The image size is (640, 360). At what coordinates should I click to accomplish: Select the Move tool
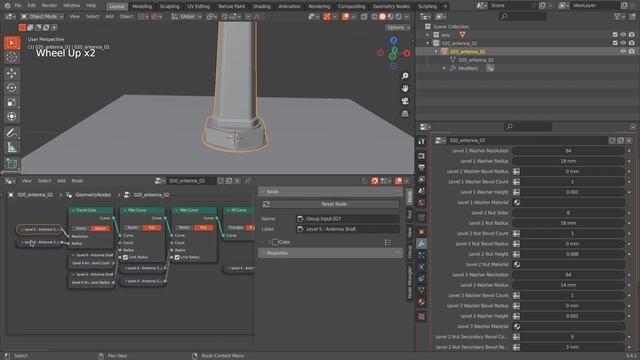coord(12,73)
